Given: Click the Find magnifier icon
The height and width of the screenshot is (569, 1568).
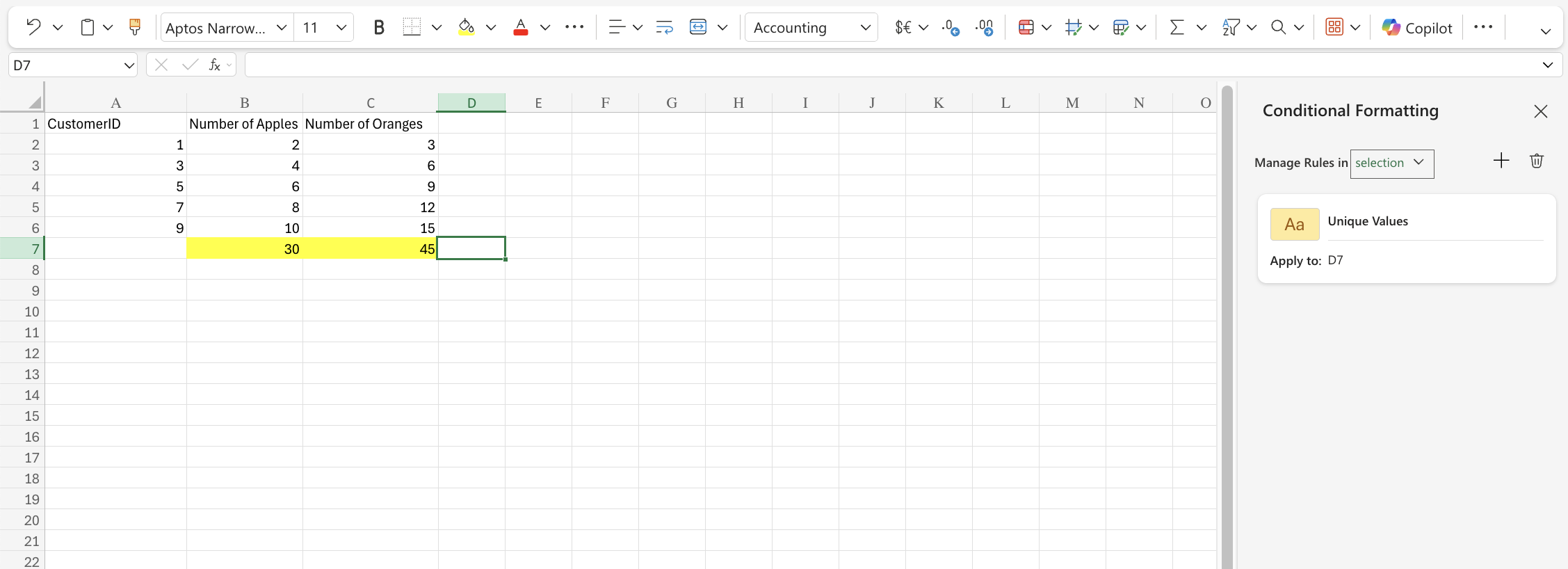Looking at the screenshot, I should 1278,27.
